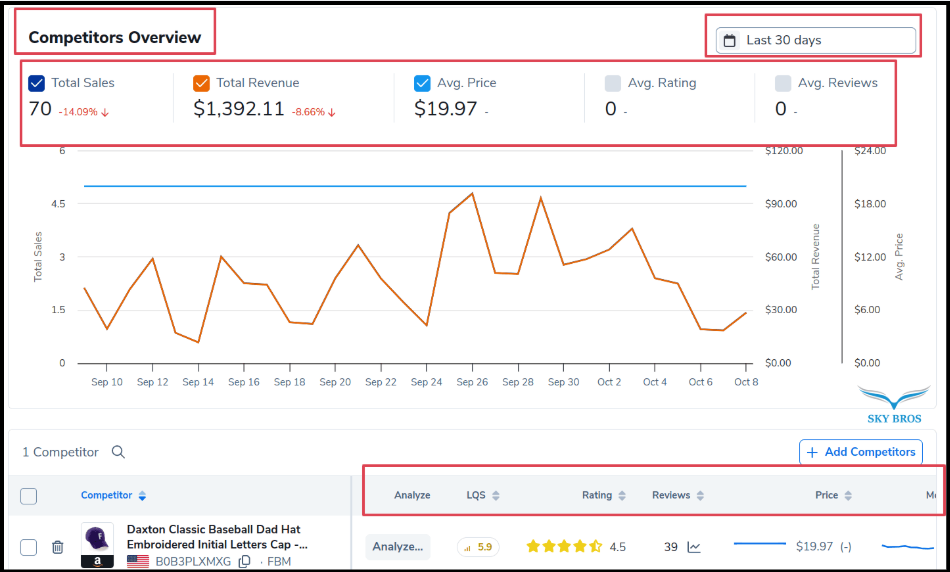Viewport: 950px width, 572px height.
Task: Click the 5.9 LQS badge
Action: [477, 547]
